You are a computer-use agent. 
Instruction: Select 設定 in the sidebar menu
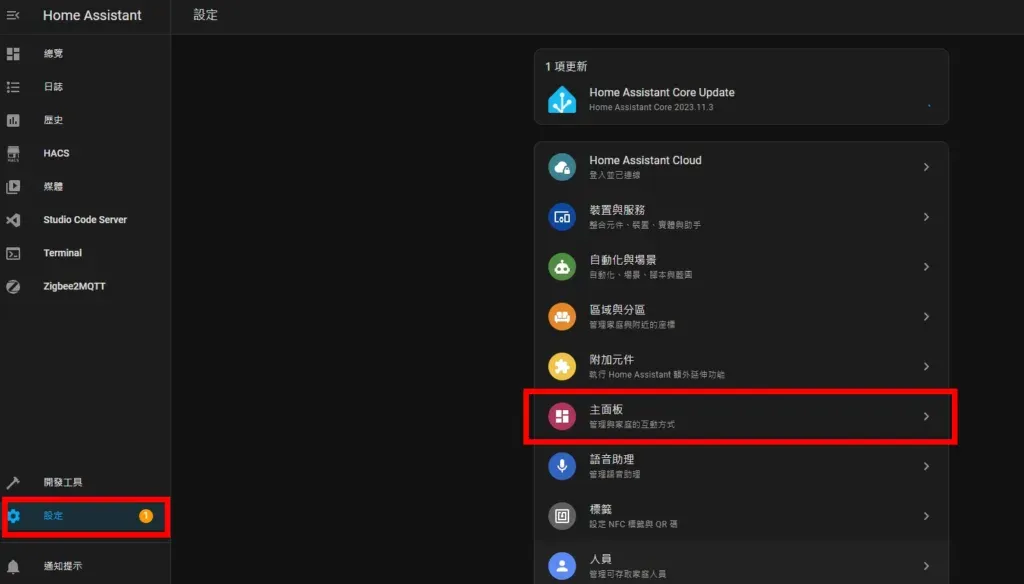click(x=60, y=517)
